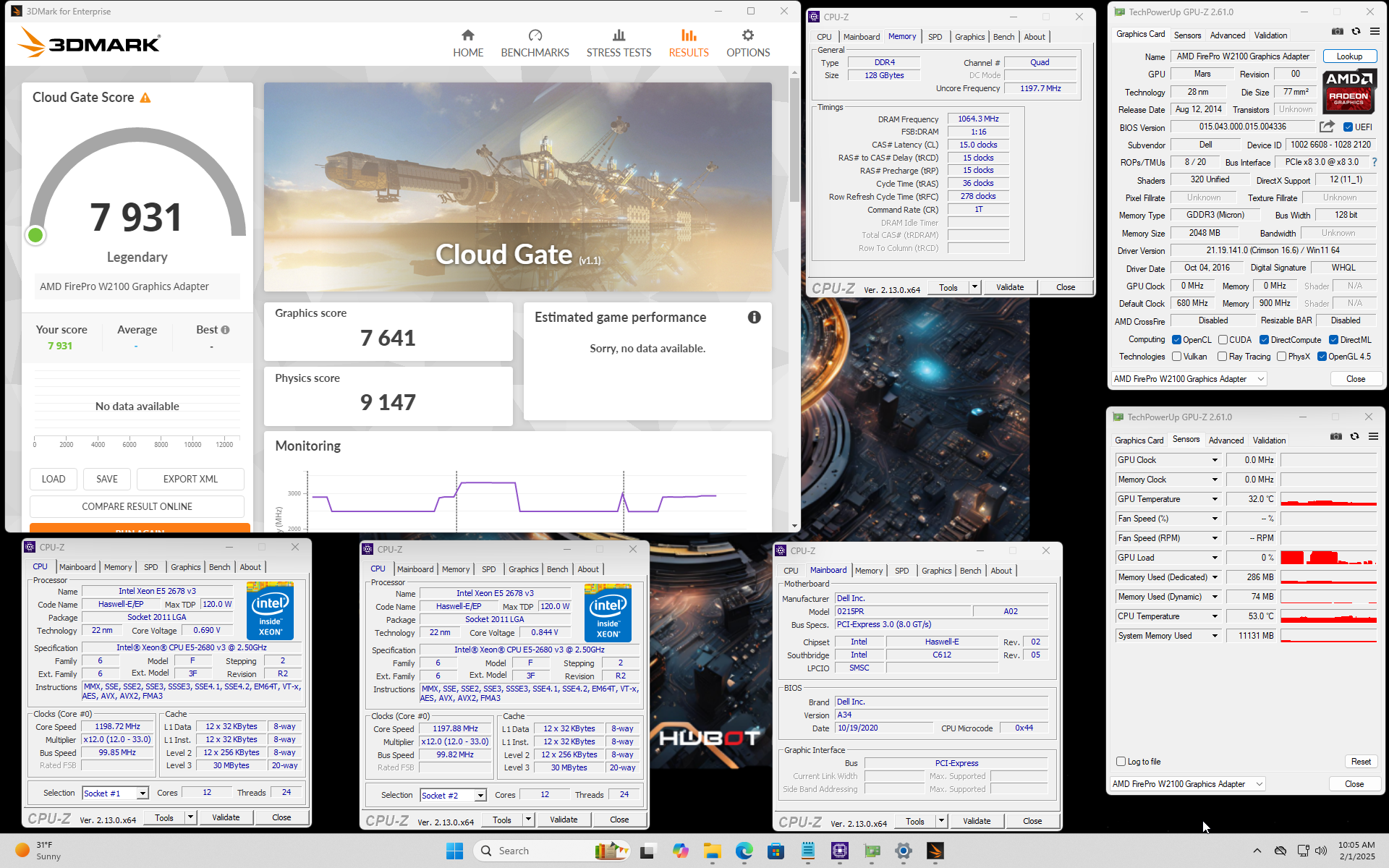
Task: Click Lookup button in GPU-Z
Action: (x=1349, y=56)
